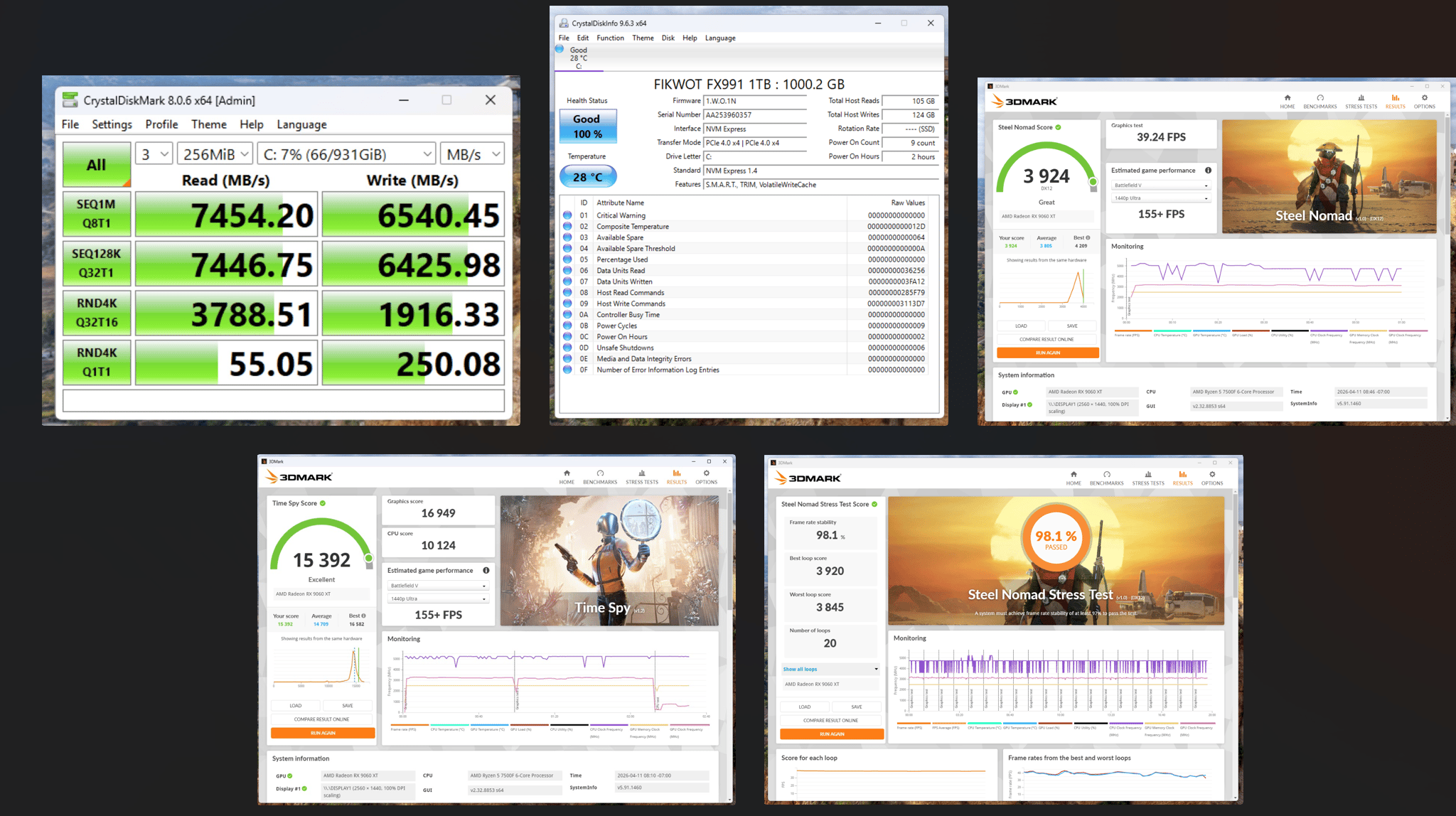Viewport: 1456px width, 816px height.
Task: Click RESULTS in the Steel Nomad Stress Test window
Action: [x=1183, y=478]
